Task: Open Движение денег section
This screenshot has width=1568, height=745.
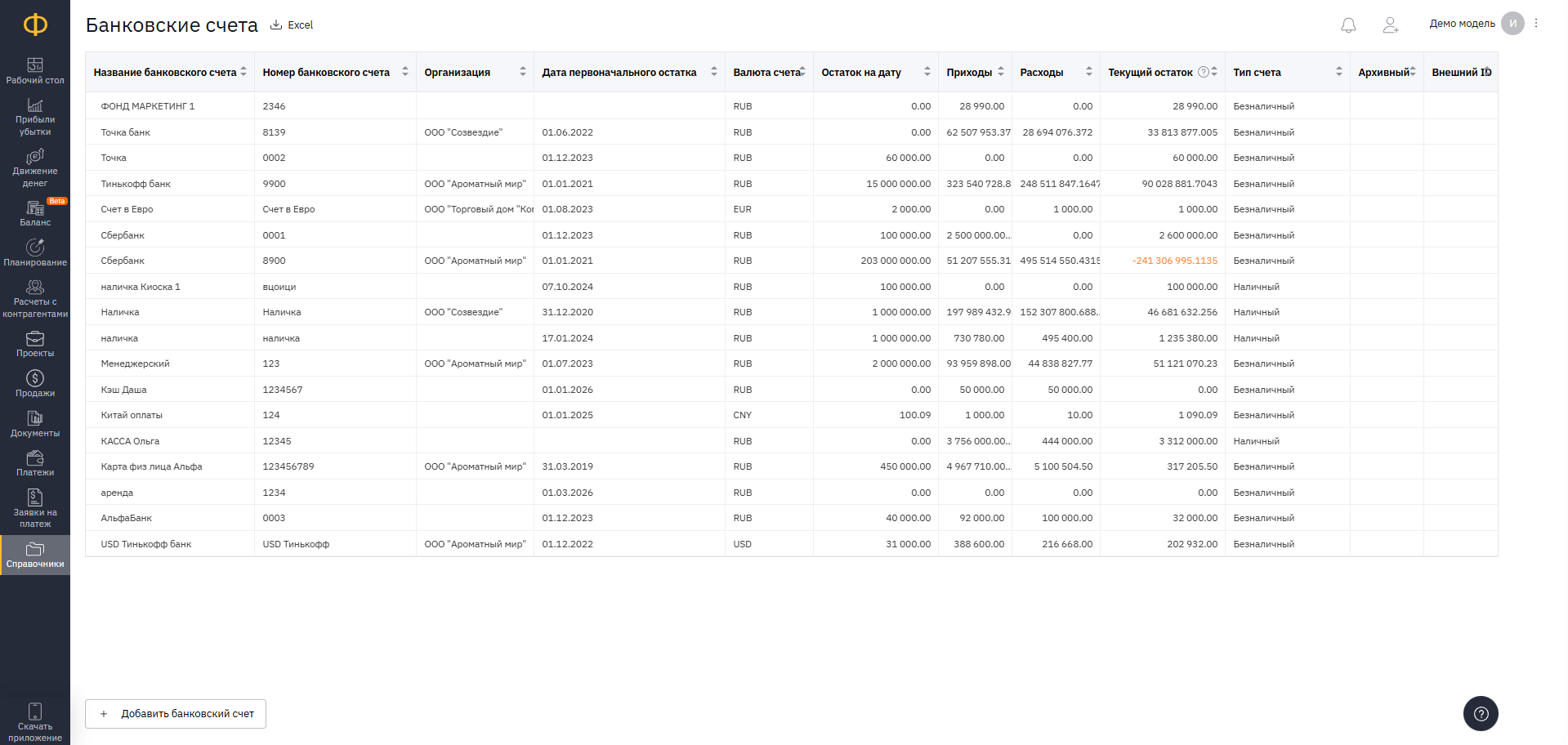Action: tap(35, 168)
